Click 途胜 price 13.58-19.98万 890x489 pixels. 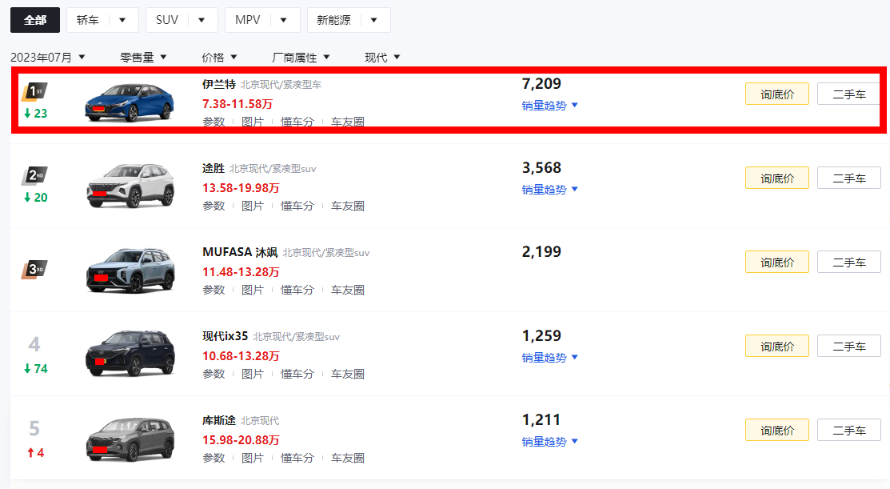coord(241,188)
